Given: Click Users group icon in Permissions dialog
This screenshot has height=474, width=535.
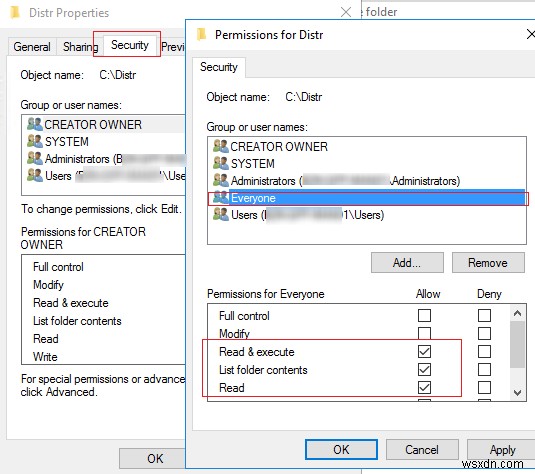Looking at the screenshot, I should [x=220, y=215].
